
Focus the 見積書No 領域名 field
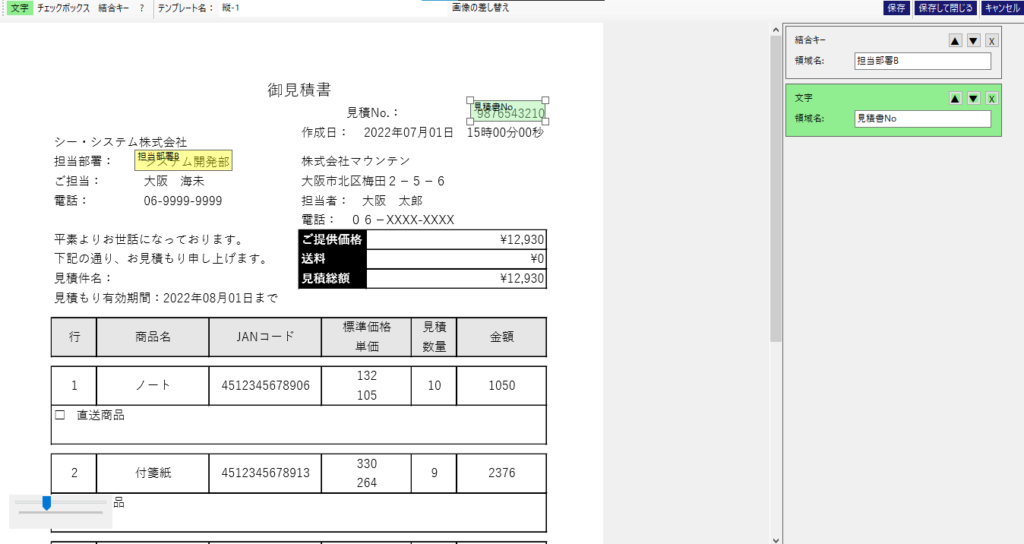[921, 118]
